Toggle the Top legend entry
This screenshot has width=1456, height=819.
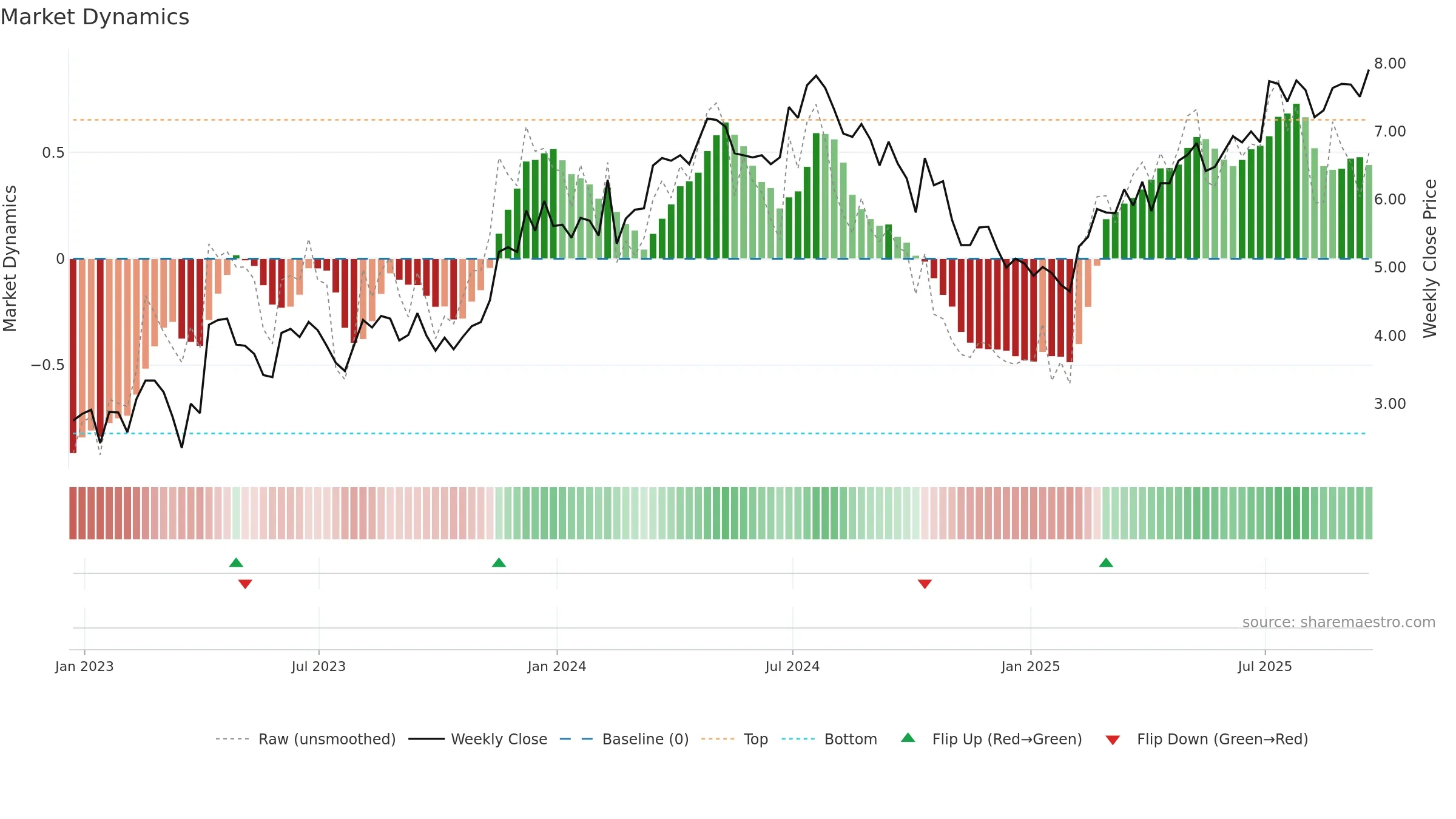[735, 739]
